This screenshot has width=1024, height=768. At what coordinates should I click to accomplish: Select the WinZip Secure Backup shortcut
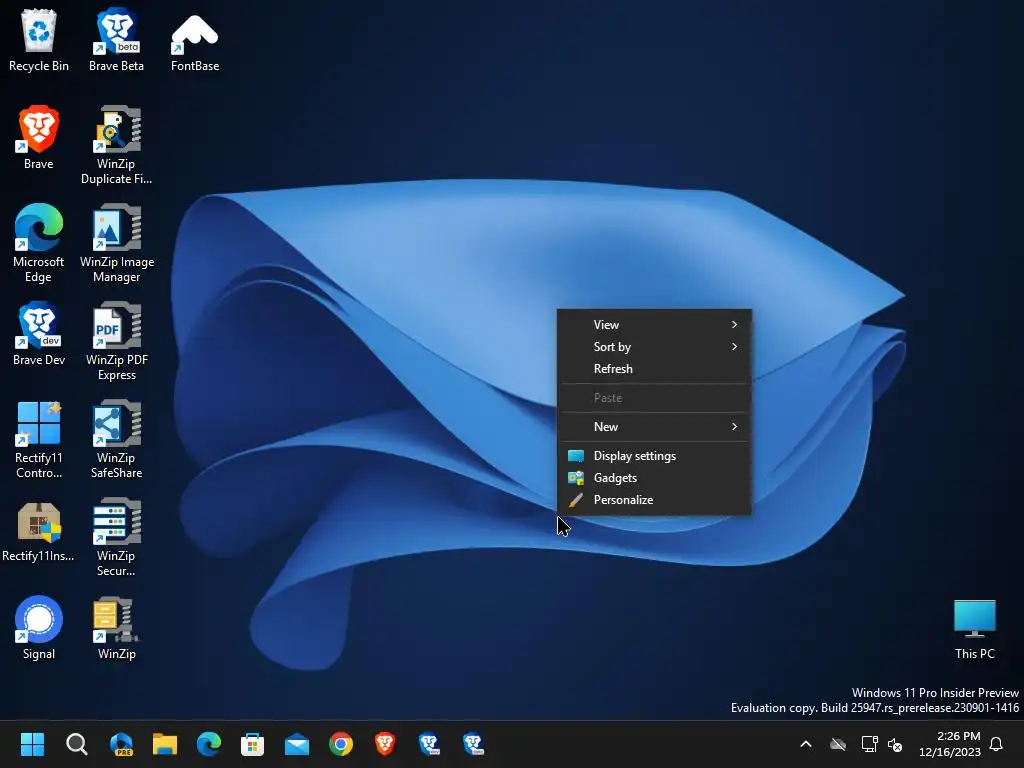point(116,537)
